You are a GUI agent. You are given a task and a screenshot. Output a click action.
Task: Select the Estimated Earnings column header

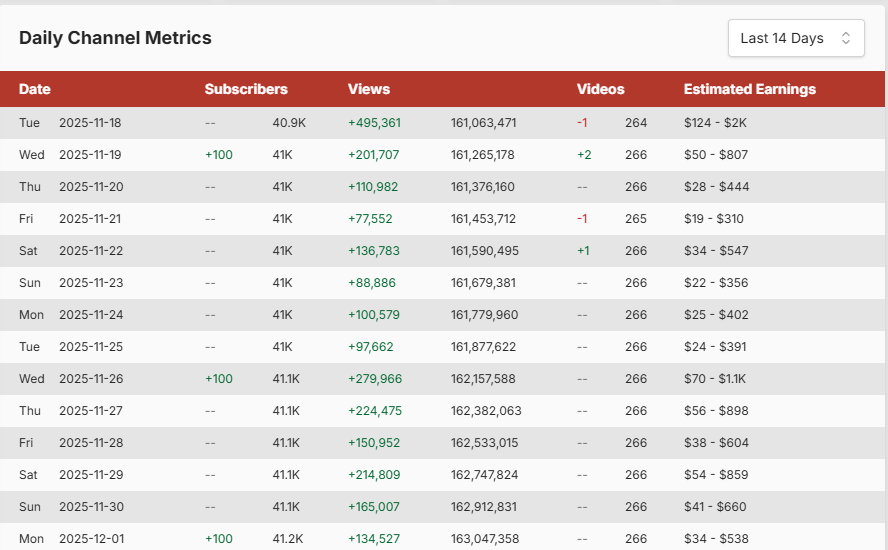[749, 89]
